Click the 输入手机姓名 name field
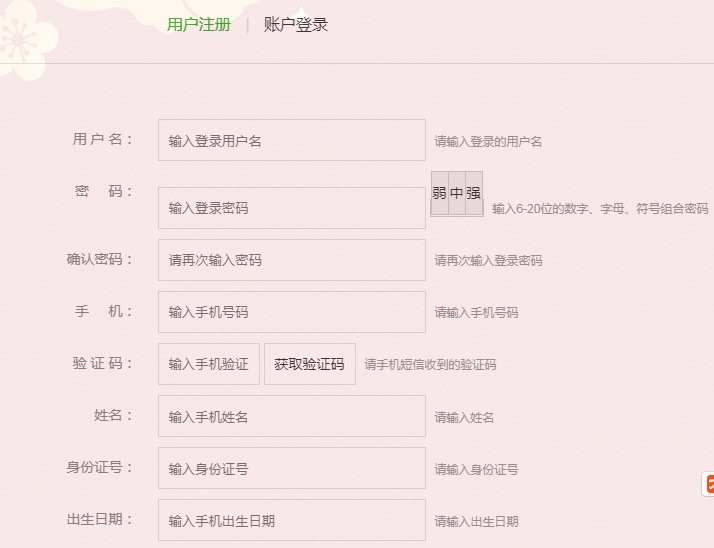 tap(292, 416)
